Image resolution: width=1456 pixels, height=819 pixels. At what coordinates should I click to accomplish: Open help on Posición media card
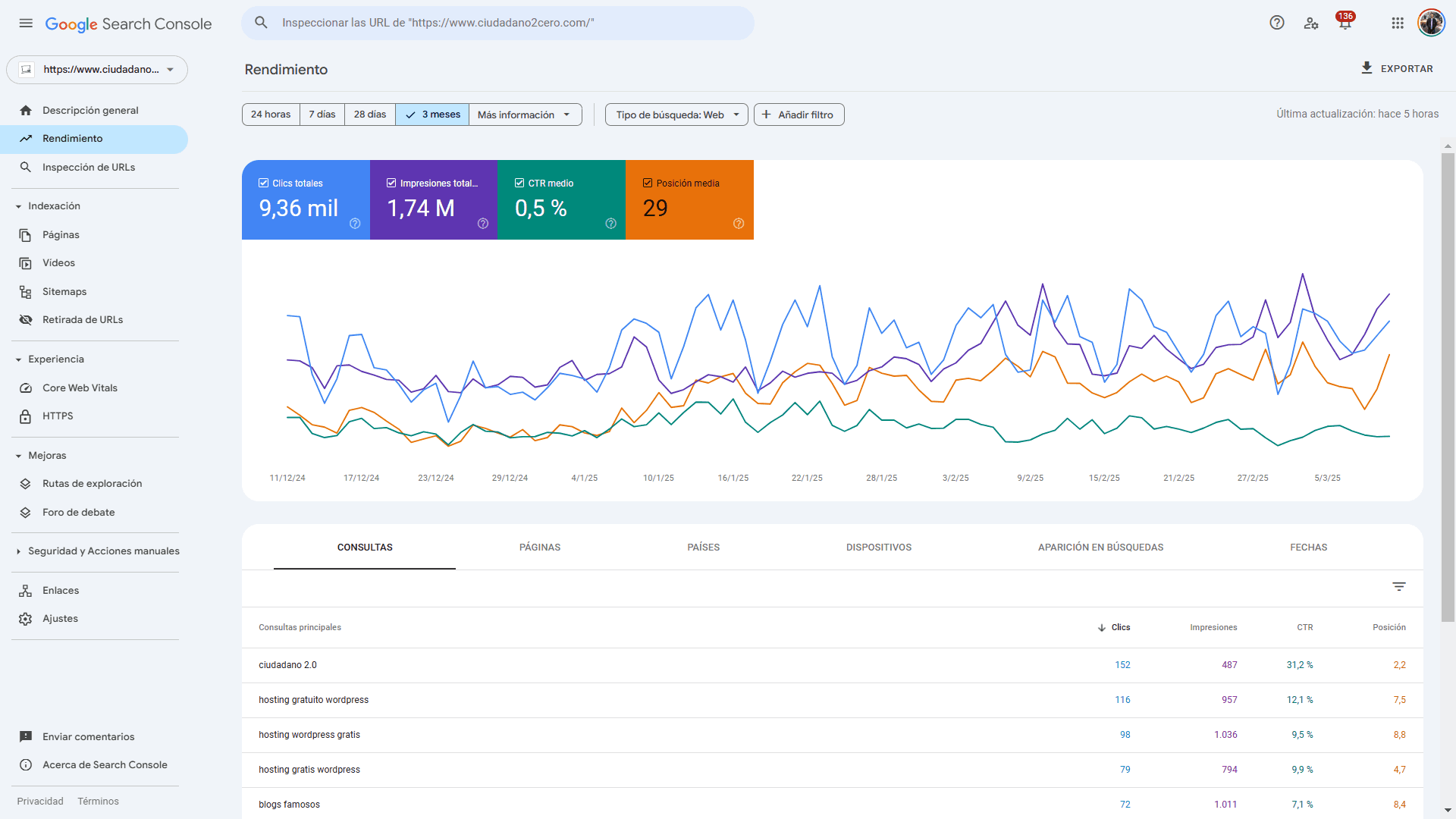pyautogui.click(x=739, y=224)
